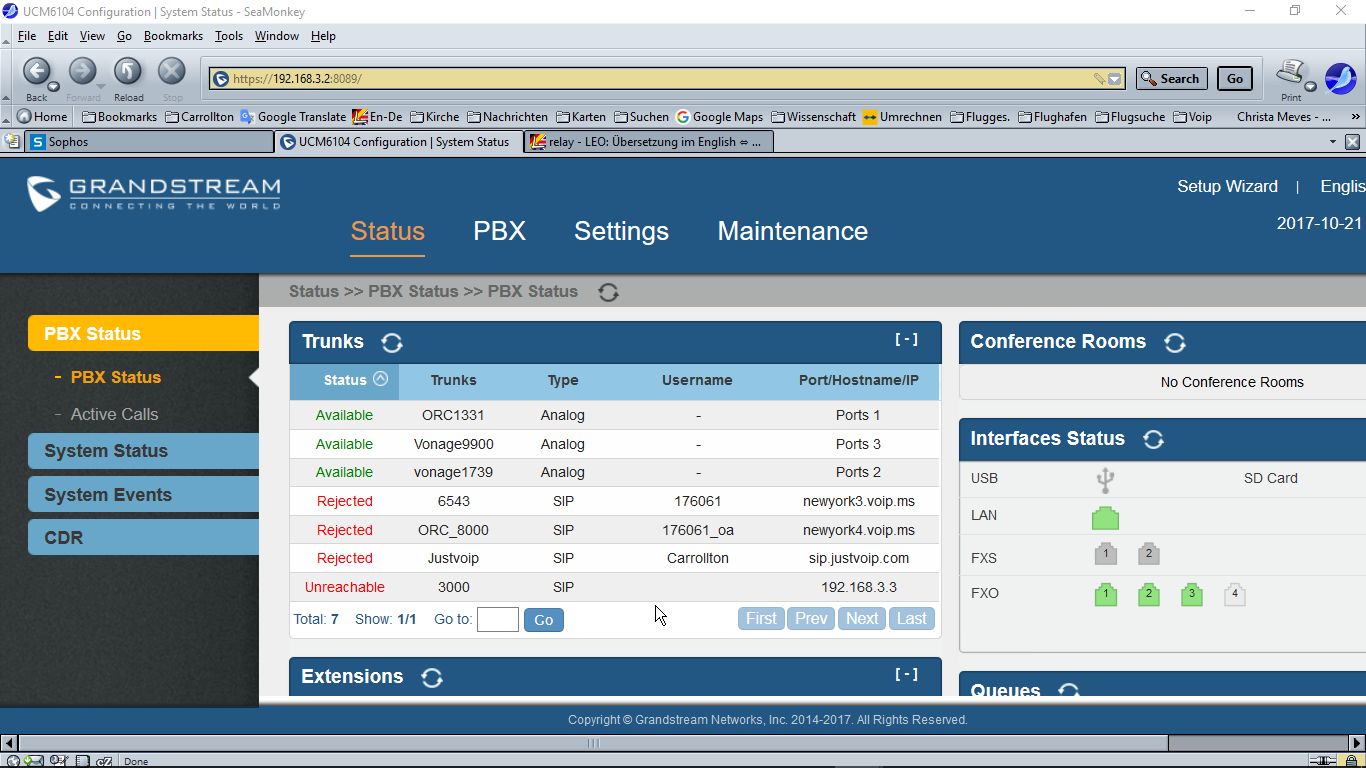This screenshot has width=1366, height=768.
Task: Expand the System Status sidebar section
Action: pos(143,451)
